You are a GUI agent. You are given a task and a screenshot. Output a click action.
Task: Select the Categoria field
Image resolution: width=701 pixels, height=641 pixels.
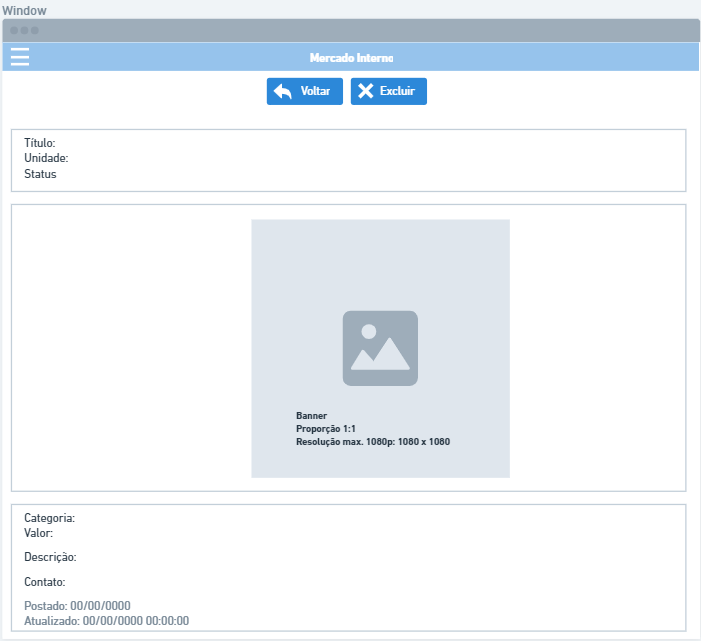point(49,518)
